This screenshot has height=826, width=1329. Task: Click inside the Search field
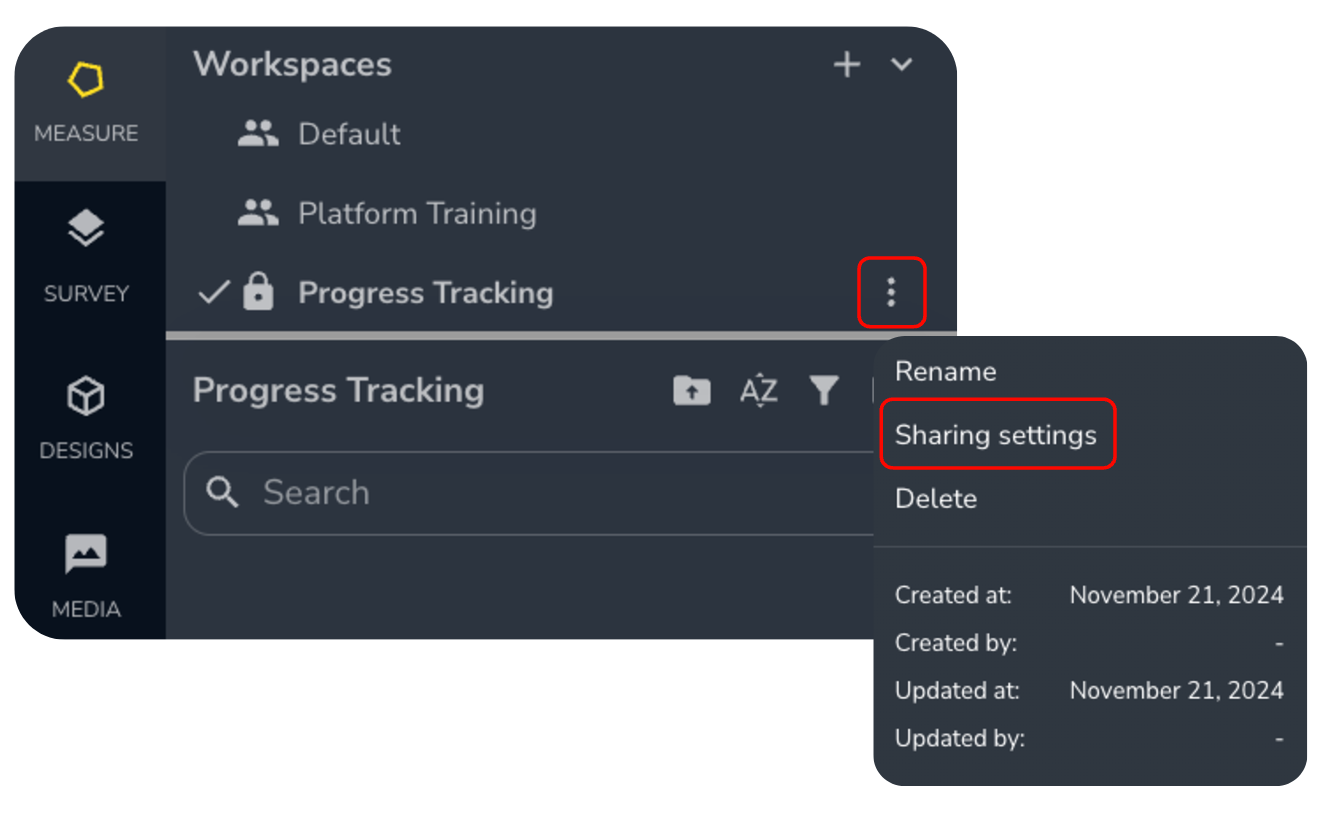point(450,492)
